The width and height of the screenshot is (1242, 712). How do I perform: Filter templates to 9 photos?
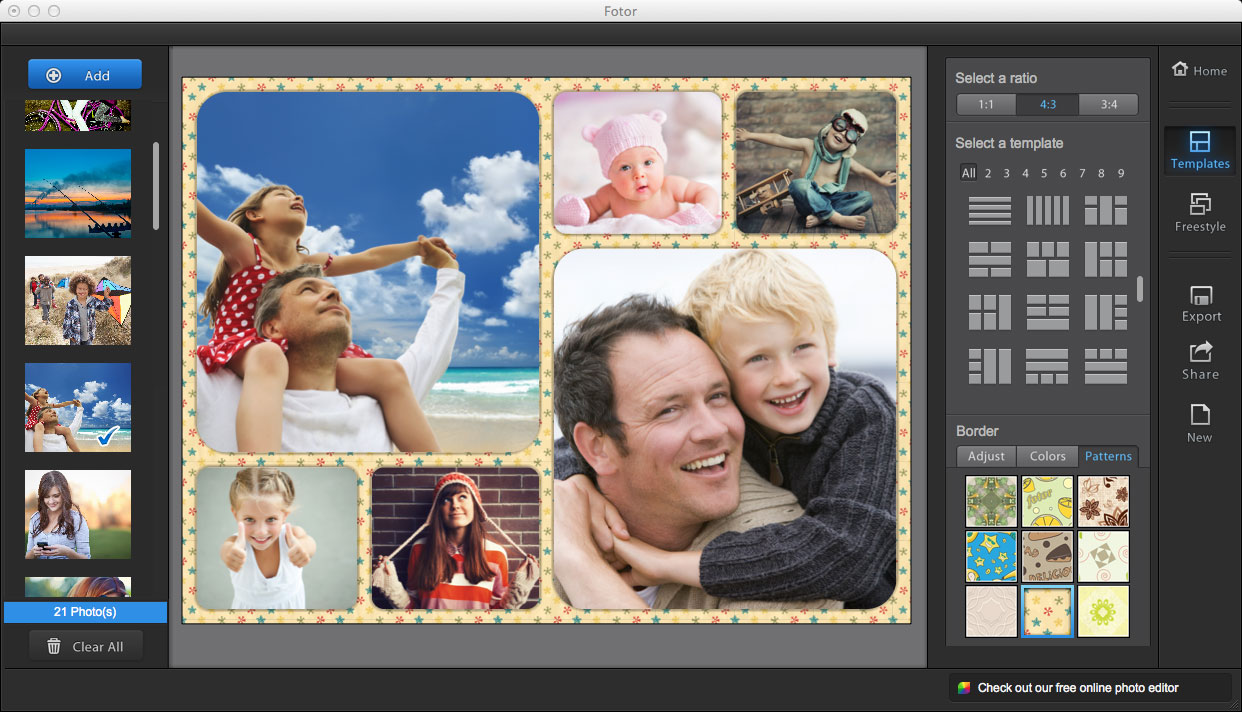click(x=1121, y=173)
